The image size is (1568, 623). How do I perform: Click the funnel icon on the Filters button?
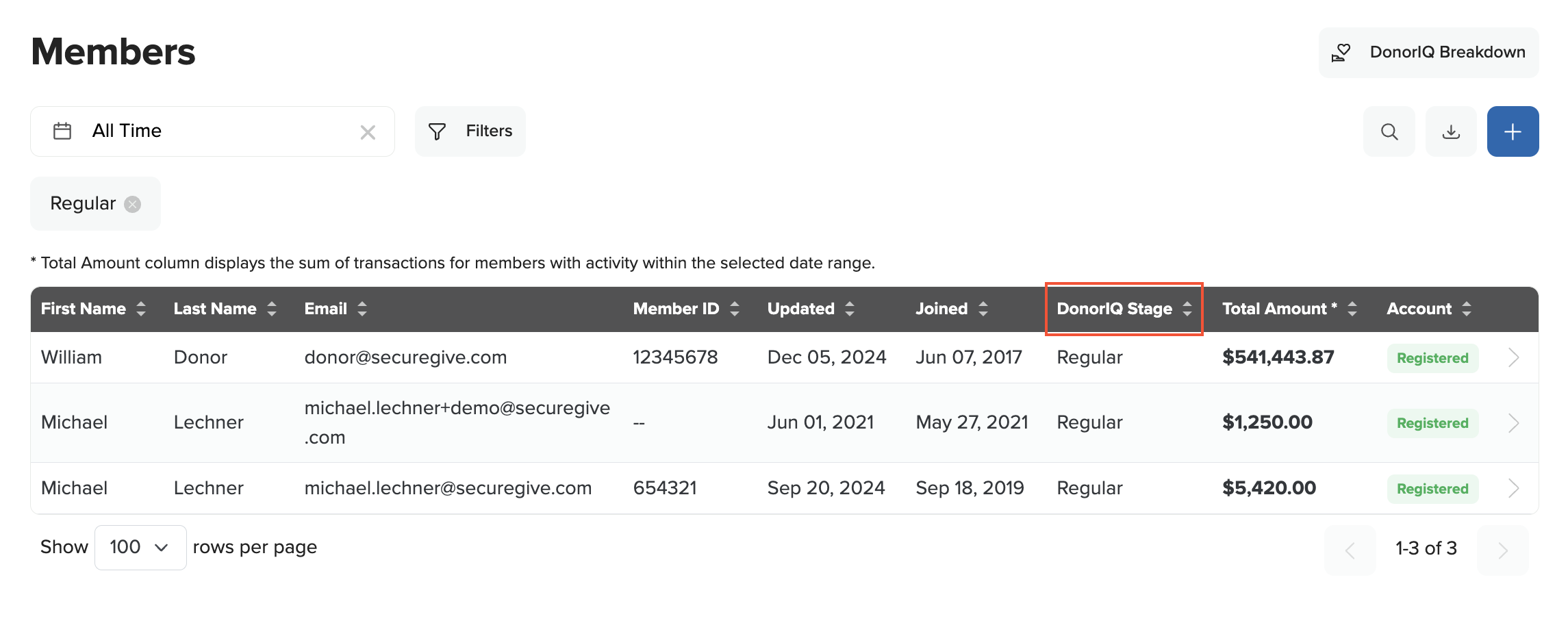(438, 131)
